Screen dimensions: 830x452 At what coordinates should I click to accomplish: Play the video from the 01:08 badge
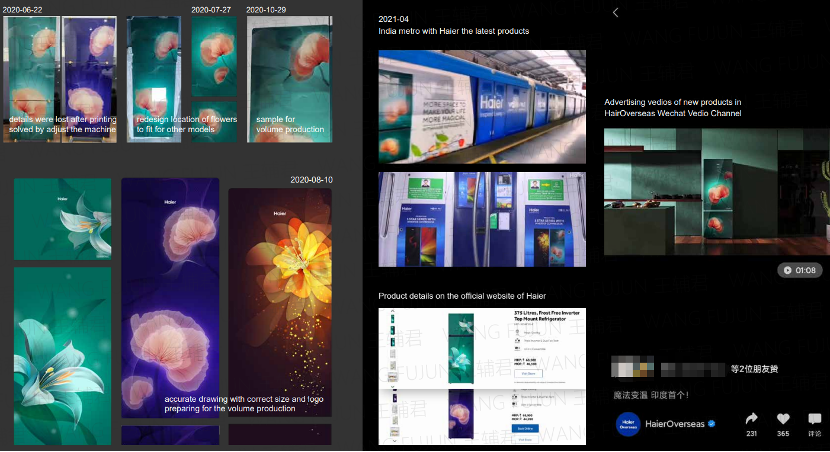[x=800, y=270]
